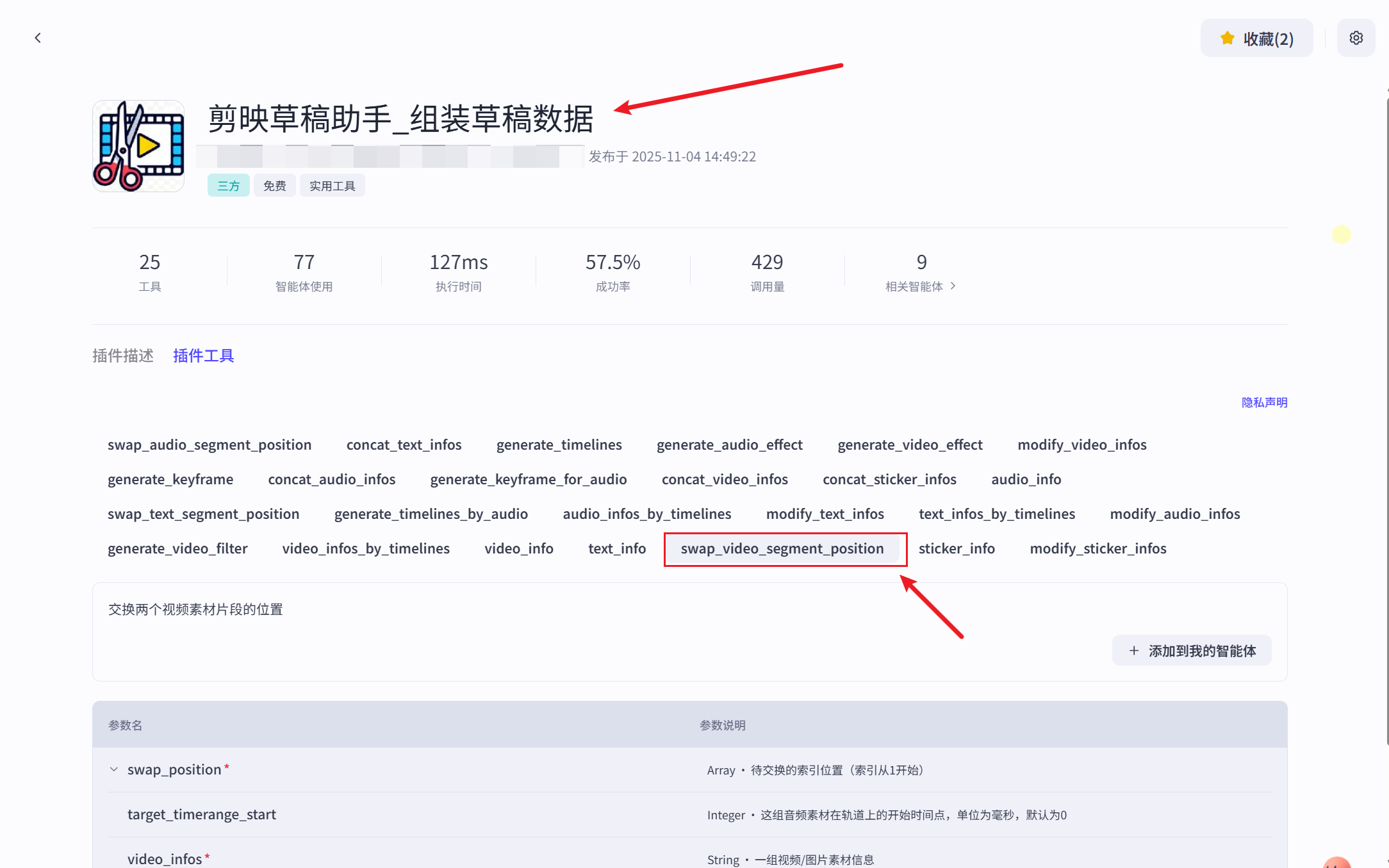Screen dimensions: 1389x868
Task: Collapse the swap_position parameter row
Action: (114, 769)
